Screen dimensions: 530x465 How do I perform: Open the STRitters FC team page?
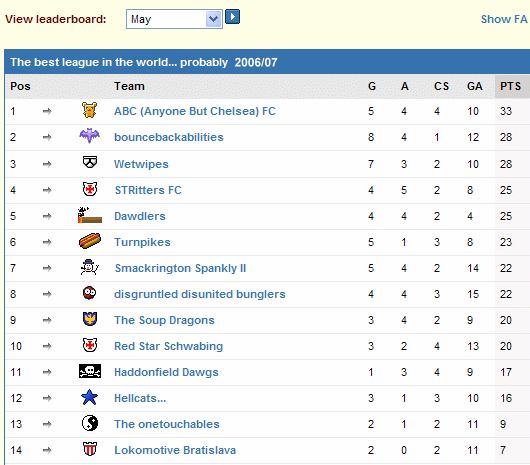(x=148, y=190)
